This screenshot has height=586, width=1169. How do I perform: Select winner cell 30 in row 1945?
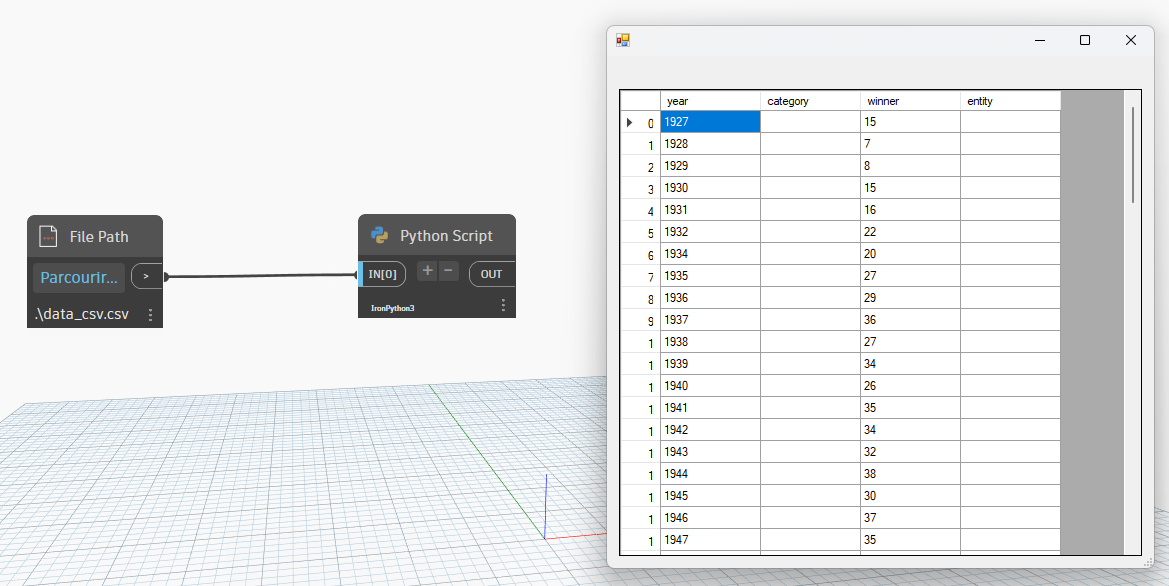pyautogui.click(x=910, y=496)
